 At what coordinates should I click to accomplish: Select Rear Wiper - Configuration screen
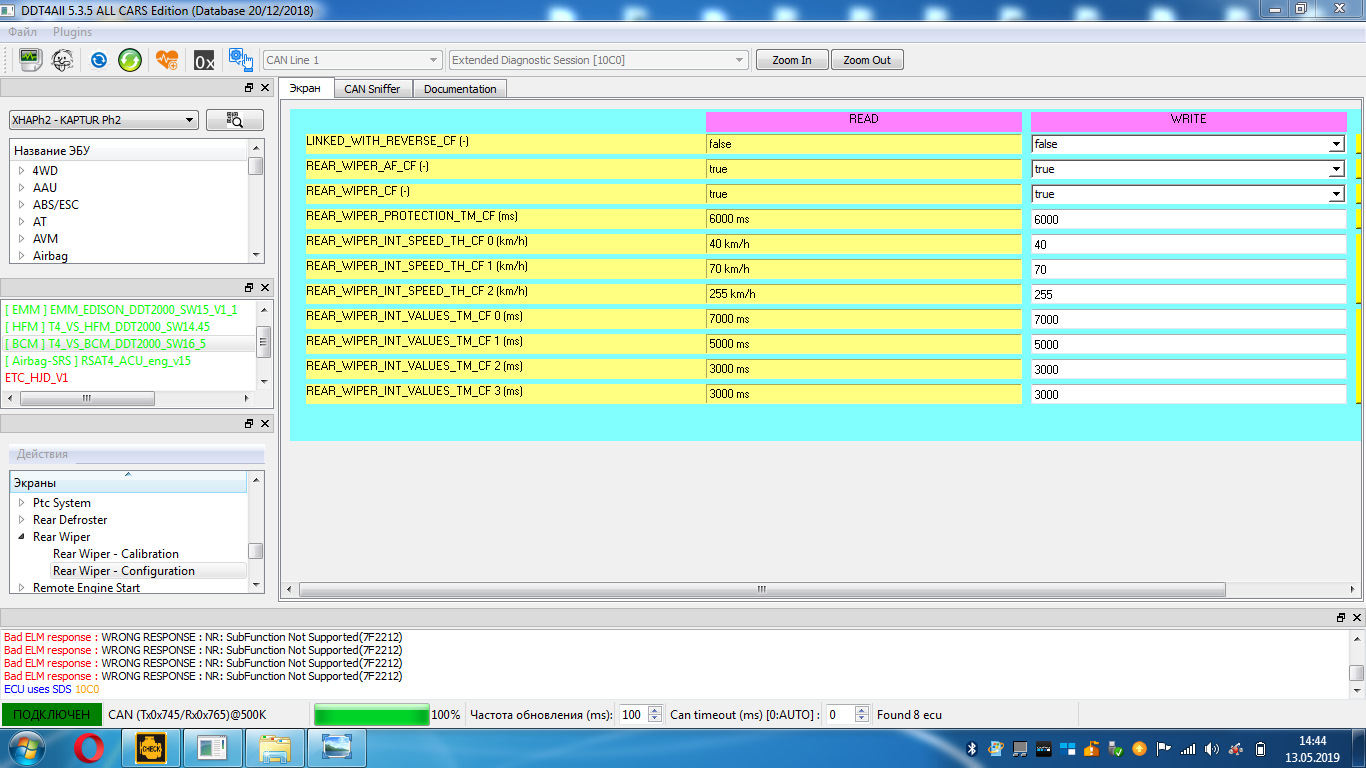124,571
